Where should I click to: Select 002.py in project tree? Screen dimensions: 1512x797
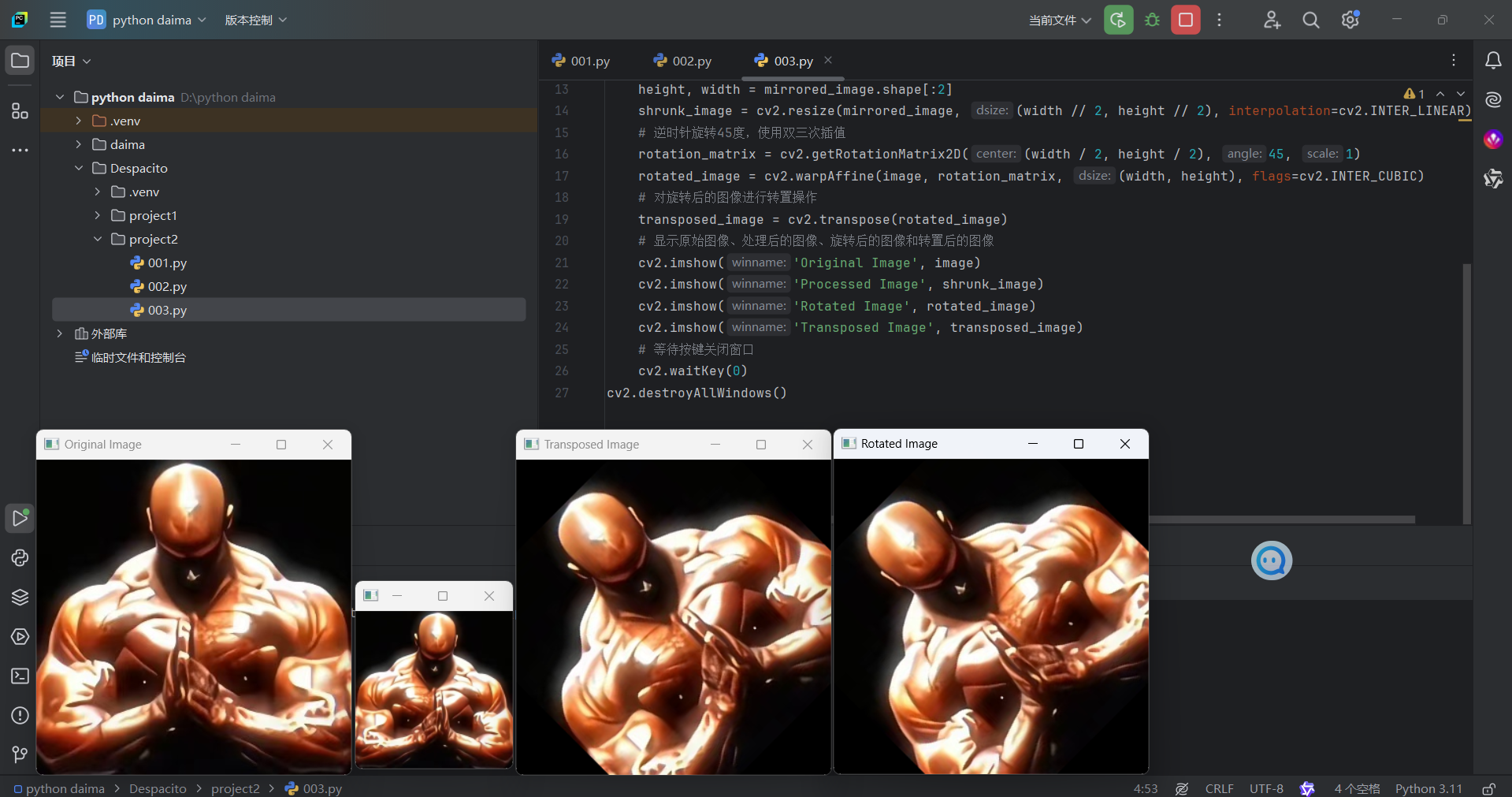coord(167,286)
